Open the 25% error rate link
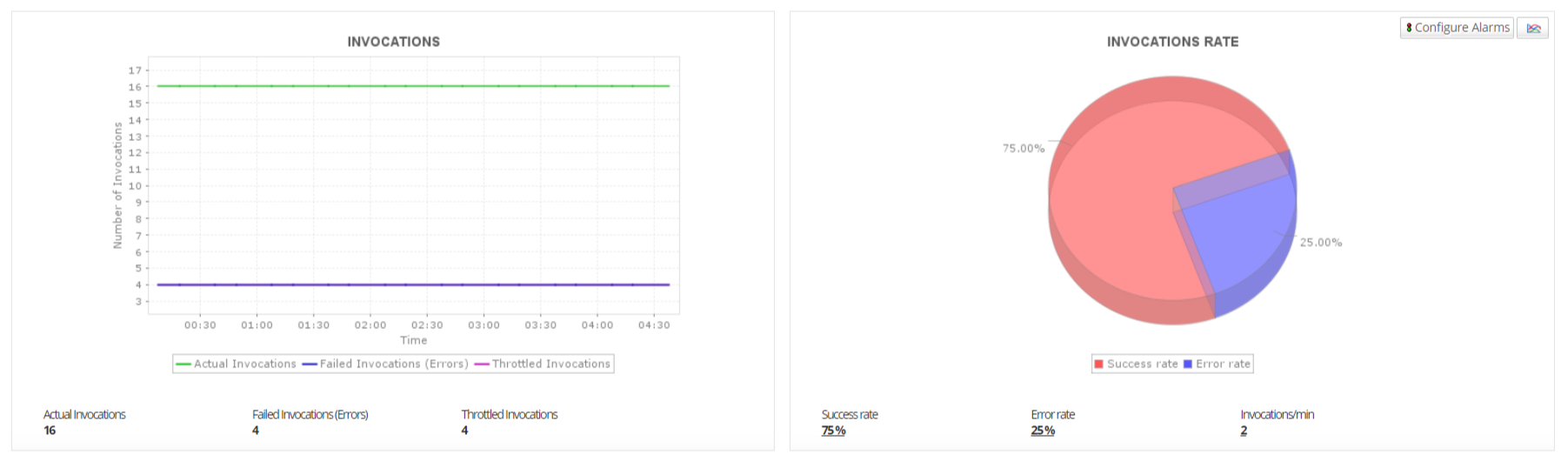The image size is (1568, 461). pos(1043,431)
